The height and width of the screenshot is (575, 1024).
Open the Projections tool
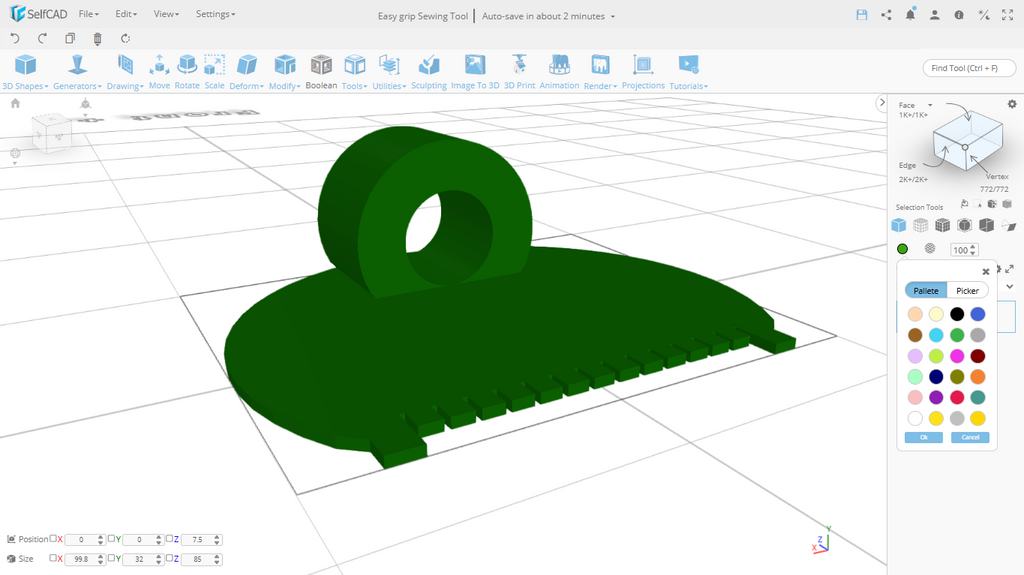pos(643,72)
